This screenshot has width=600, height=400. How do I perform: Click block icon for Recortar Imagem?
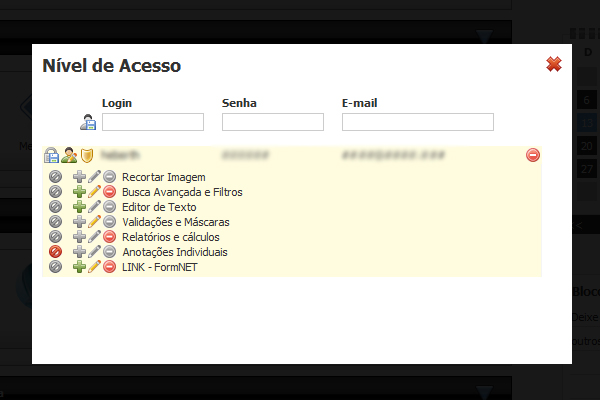pos(55,177)
